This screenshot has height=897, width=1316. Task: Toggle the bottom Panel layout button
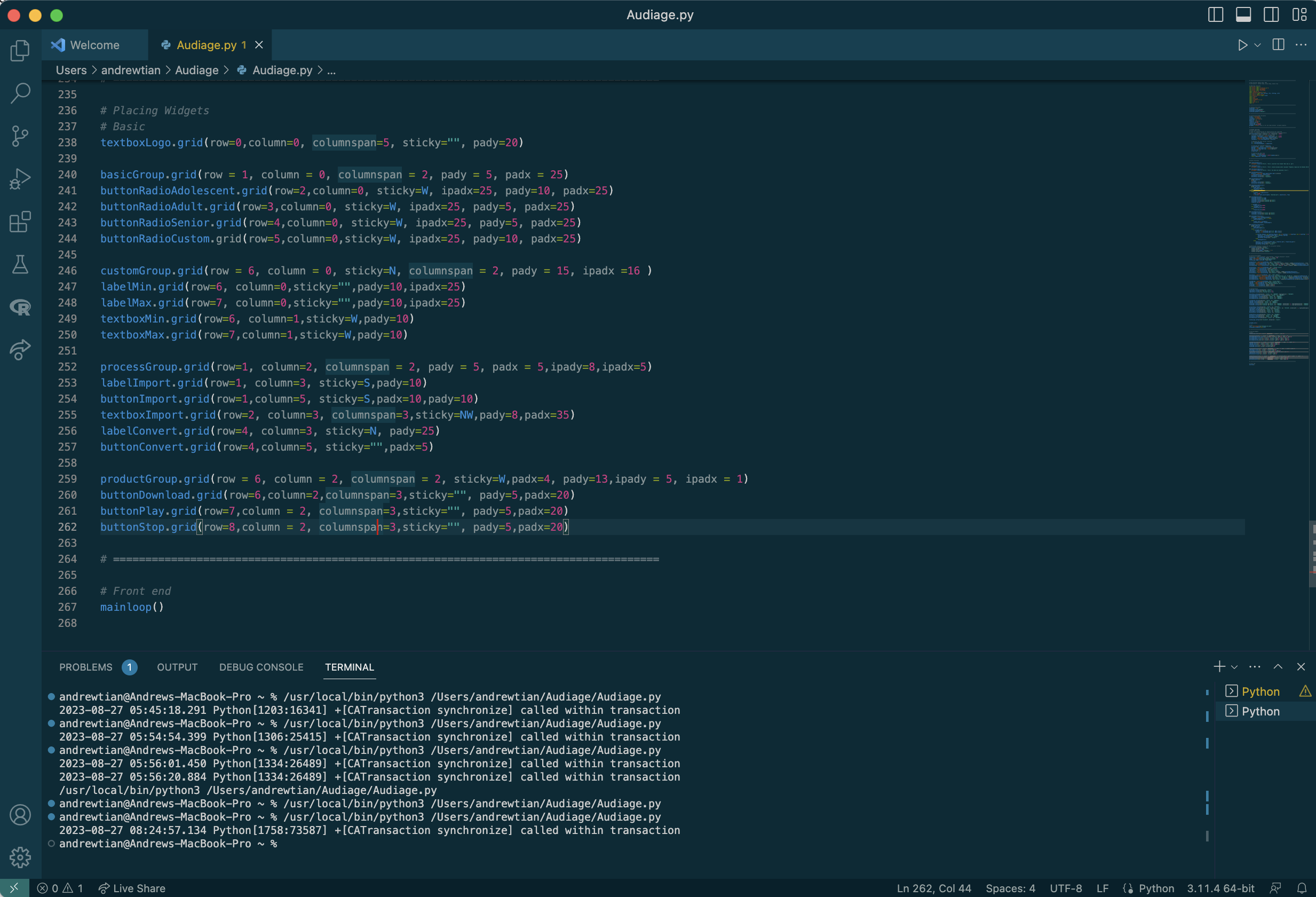[1243, 15]
